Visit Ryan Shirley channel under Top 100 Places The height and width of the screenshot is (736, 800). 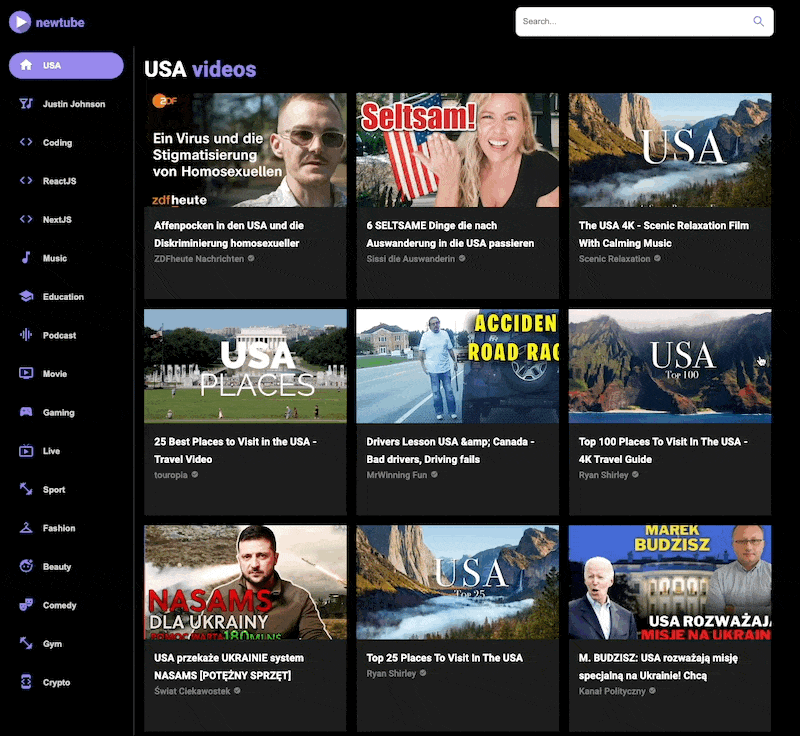pyautogui.click(x=603, y=475)
